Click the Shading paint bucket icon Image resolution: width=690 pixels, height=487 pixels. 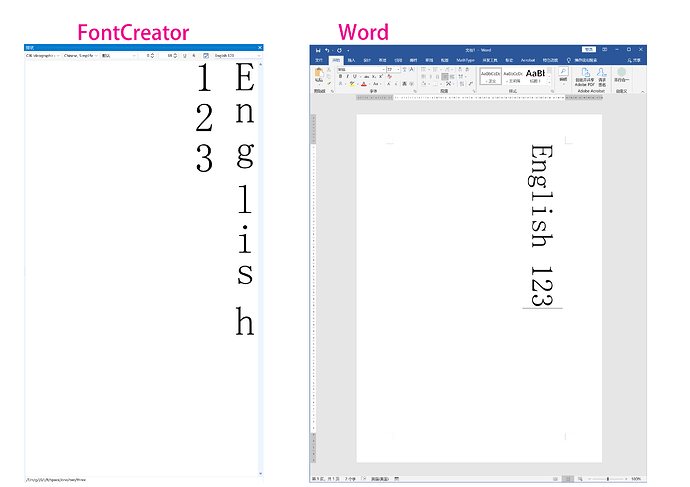click(x=424, y=84)
